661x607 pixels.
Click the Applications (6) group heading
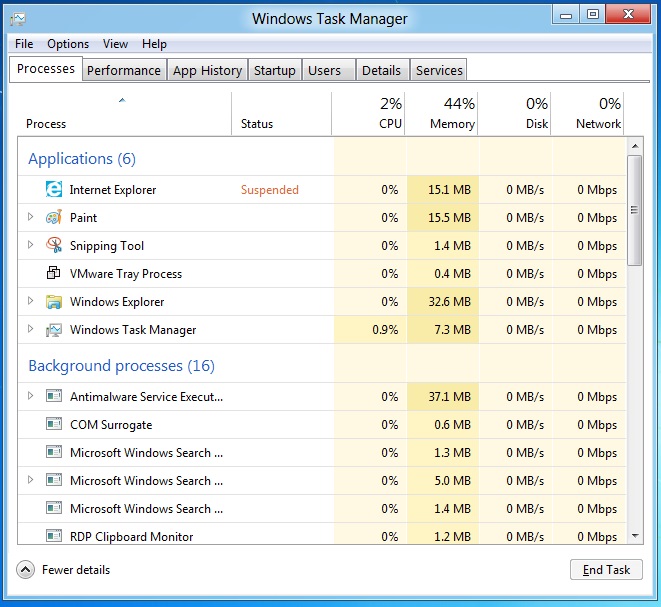(x=82, y=159)
